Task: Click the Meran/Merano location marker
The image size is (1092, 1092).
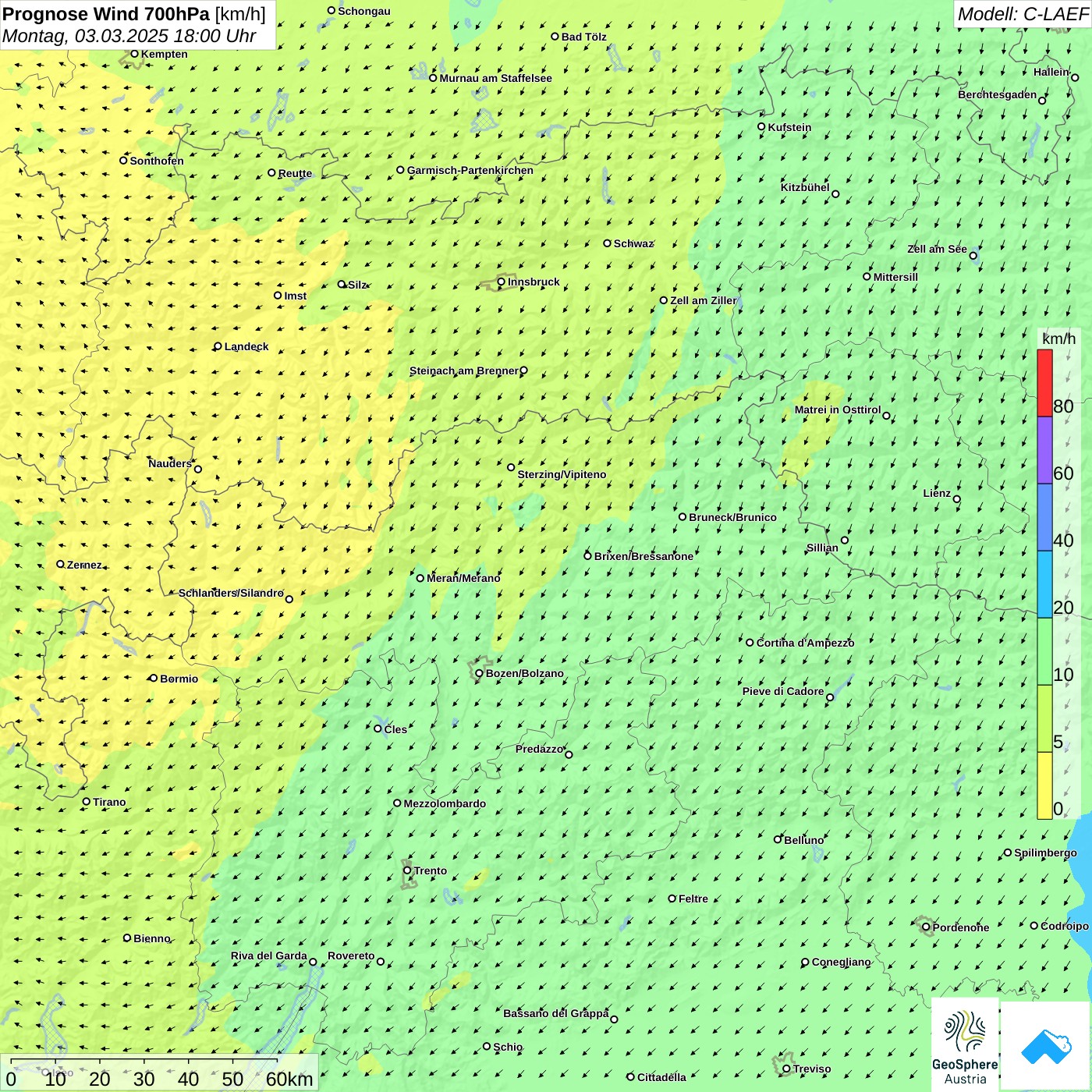Action: (x=420, y=578)
